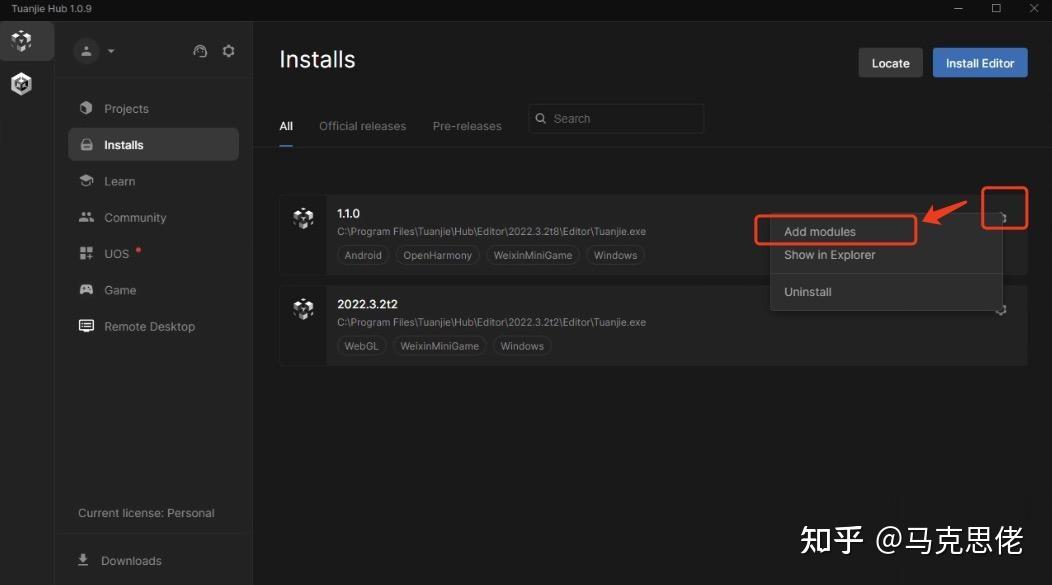Viewport: 1052px width, 585px height.
Task: Open Remote Desktop section
Action: [x=148, y=326]
